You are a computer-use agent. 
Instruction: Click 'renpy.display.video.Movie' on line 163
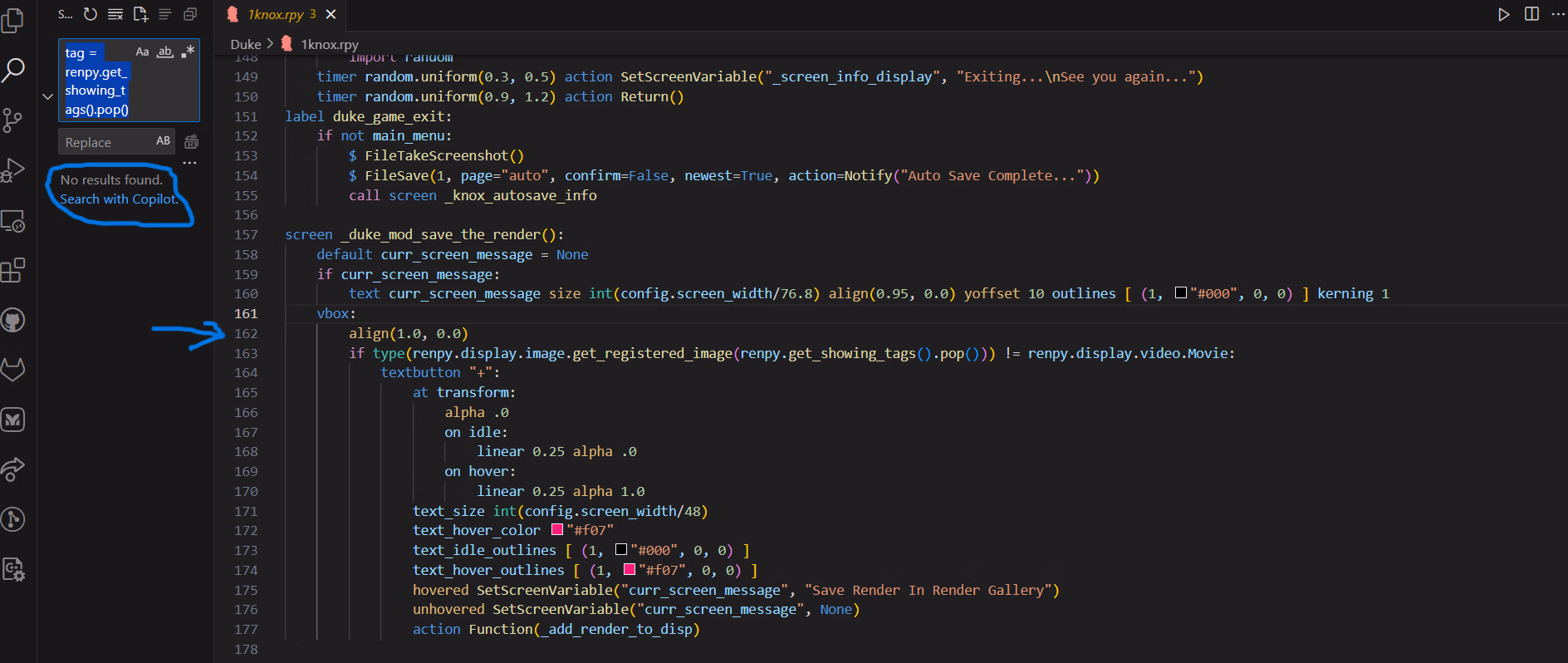(x=1127, y=353)
